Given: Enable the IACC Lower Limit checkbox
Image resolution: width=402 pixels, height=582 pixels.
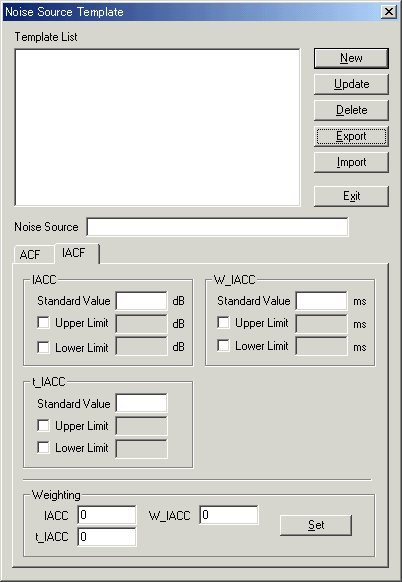Looking at the screenshot, I should pos(43,347).
